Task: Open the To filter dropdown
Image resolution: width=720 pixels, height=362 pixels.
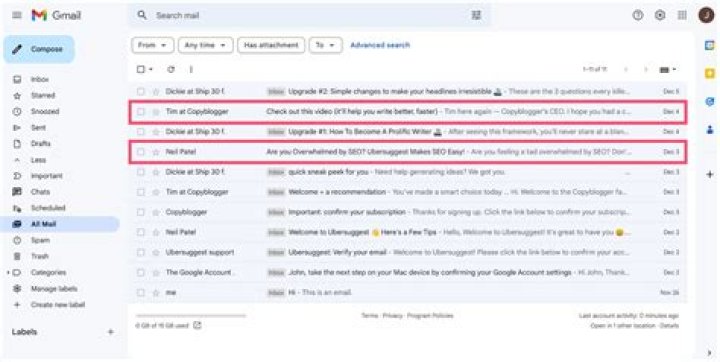Action: click(x=325, y=45)
